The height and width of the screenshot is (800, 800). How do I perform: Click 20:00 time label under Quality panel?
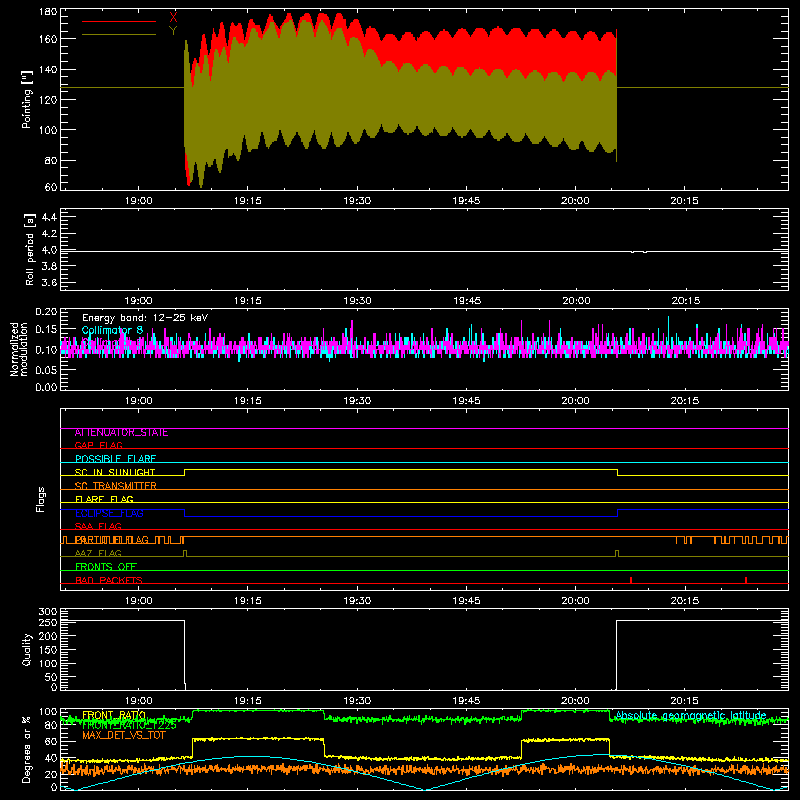pyautogui.click(x=575, y=701)
